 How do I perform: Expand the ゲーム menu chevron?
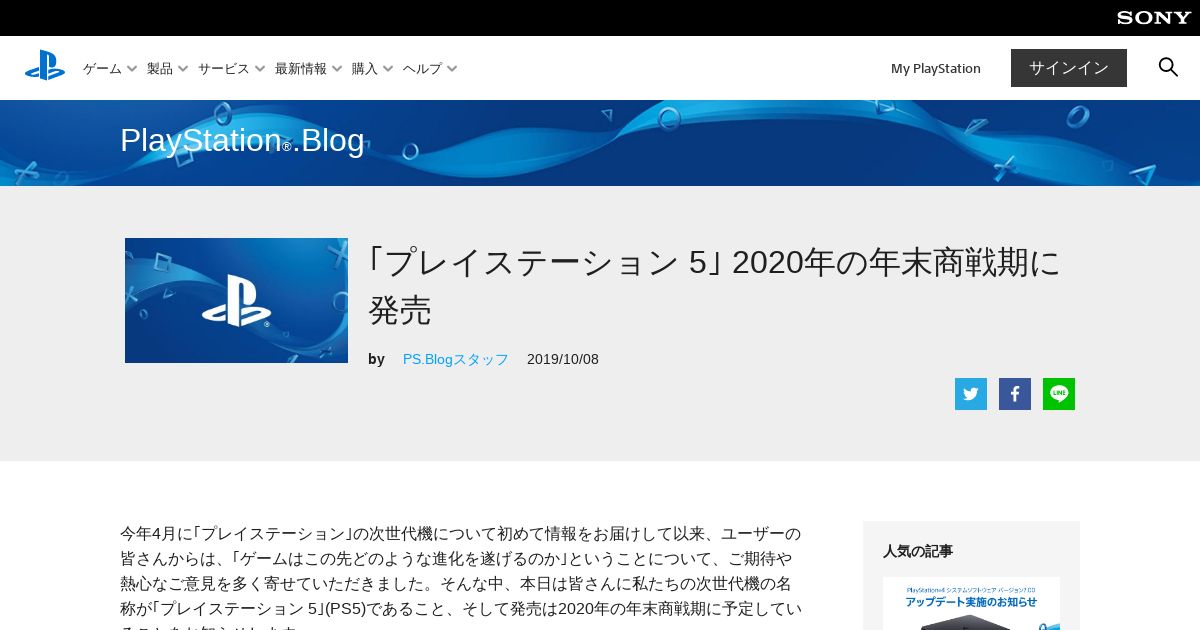tap(132, 69)
